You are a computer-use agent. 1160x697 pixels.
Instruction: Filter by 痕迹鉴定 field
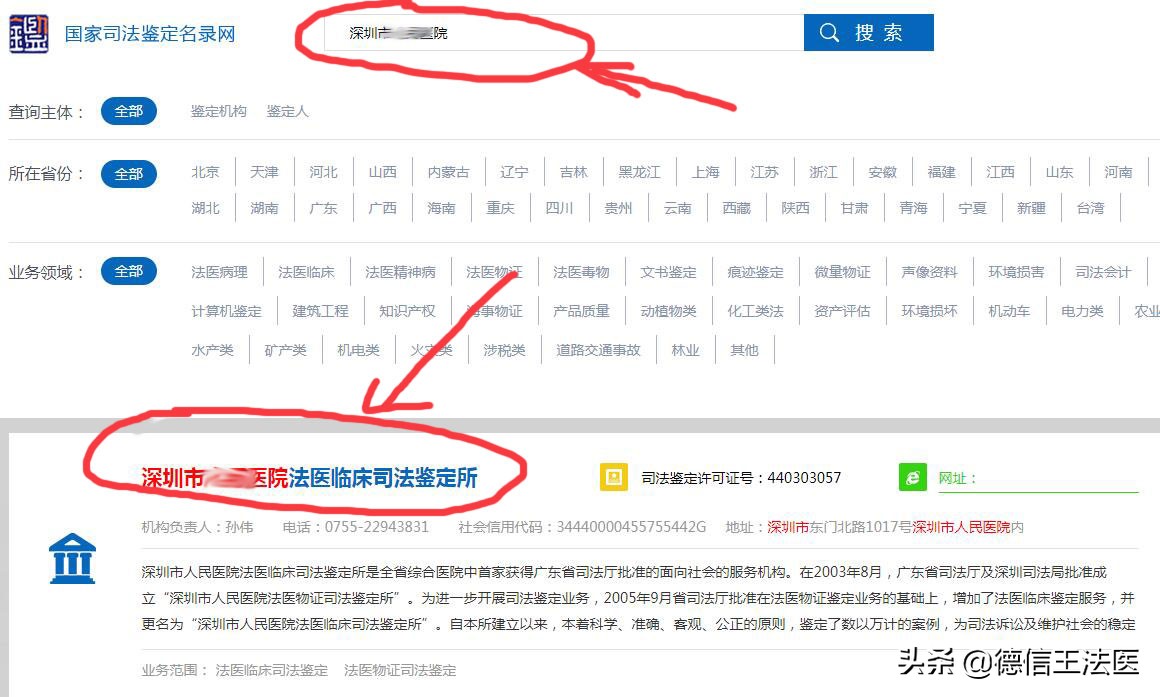pos(755,272)
